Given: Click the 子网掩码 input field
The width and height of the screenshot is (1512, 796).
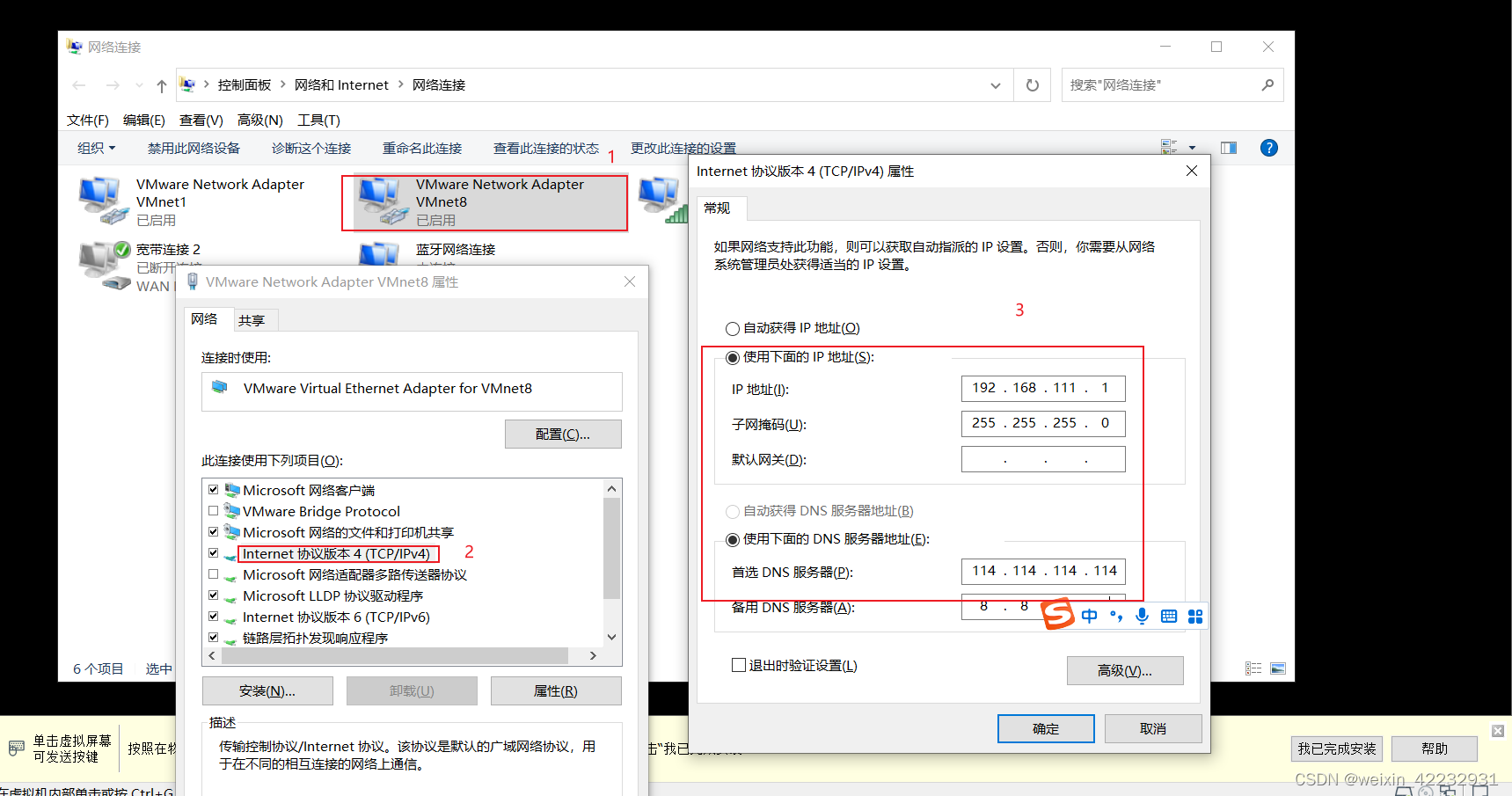Looking at the screenshot, I should point(1043,423).
